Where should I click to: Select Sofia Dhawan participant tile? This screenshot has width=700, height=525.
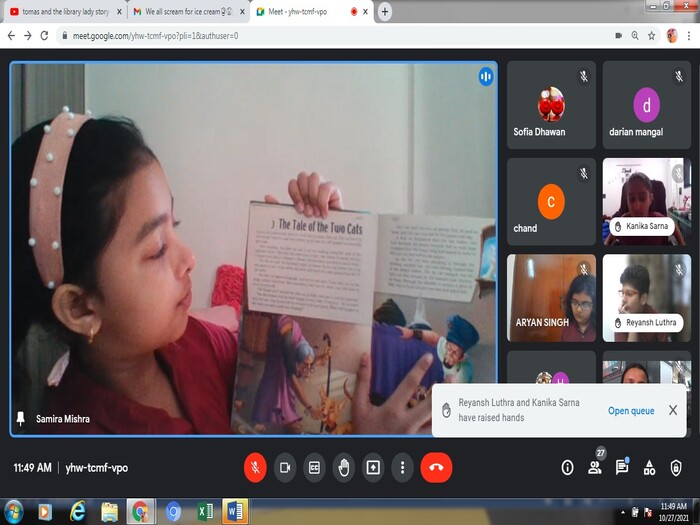(551, 105)
